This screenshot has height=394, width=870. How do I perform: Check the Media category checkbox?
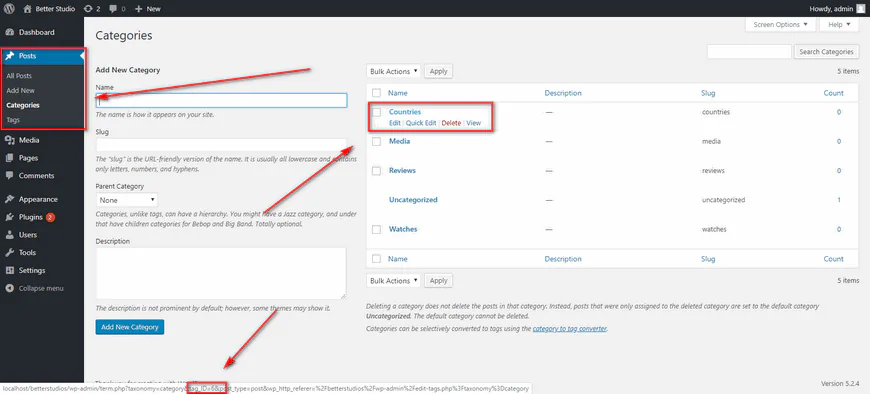(x=377, y=142)
